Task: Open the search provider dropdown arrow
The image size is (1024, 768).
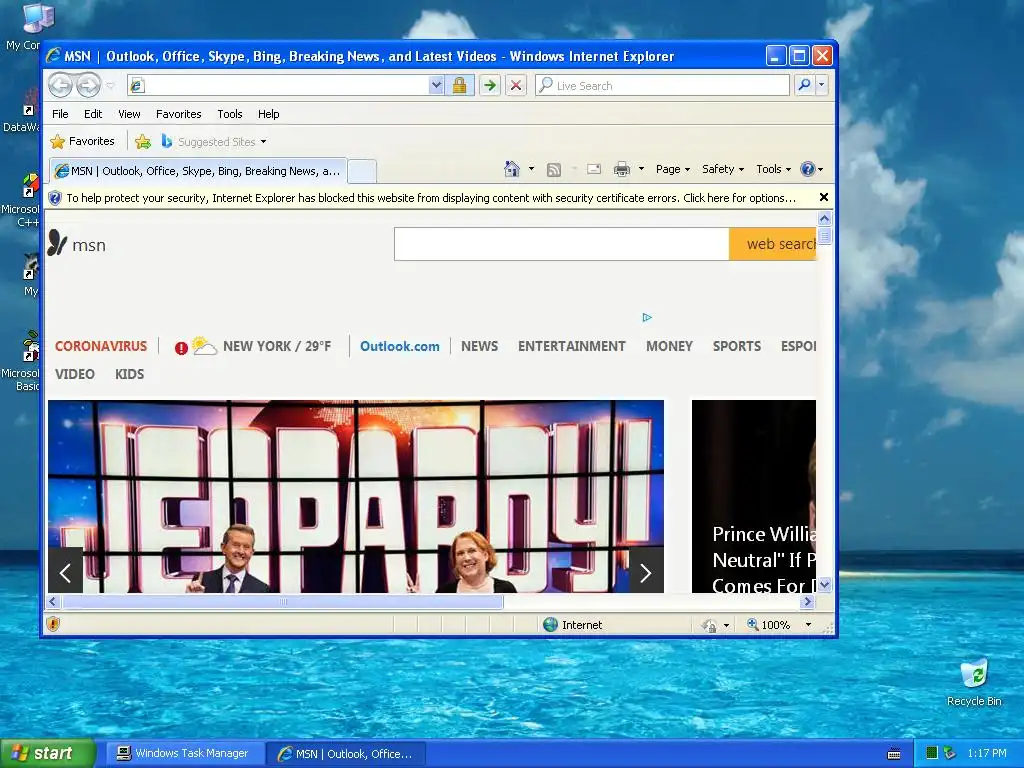Action: 822,85
